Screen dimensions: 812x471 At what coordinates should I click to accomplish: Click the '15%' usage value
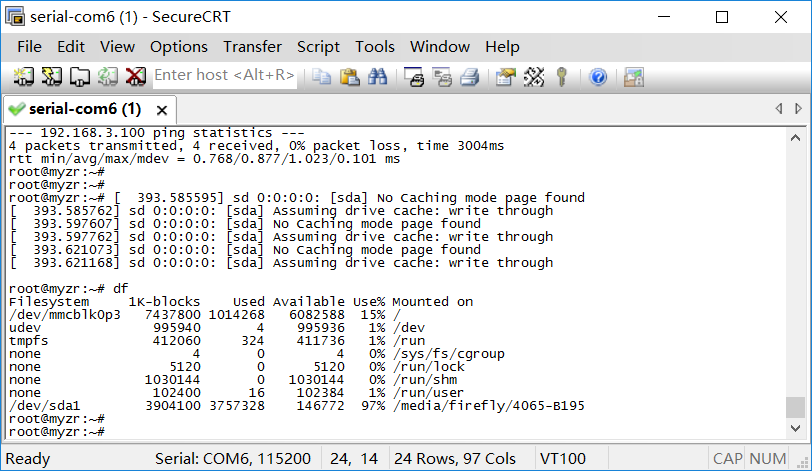click(373, 315)
